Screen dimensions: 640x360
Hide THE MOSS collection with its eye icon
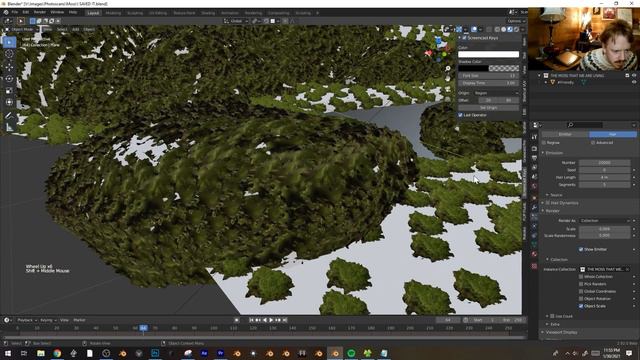pos(634,76)
